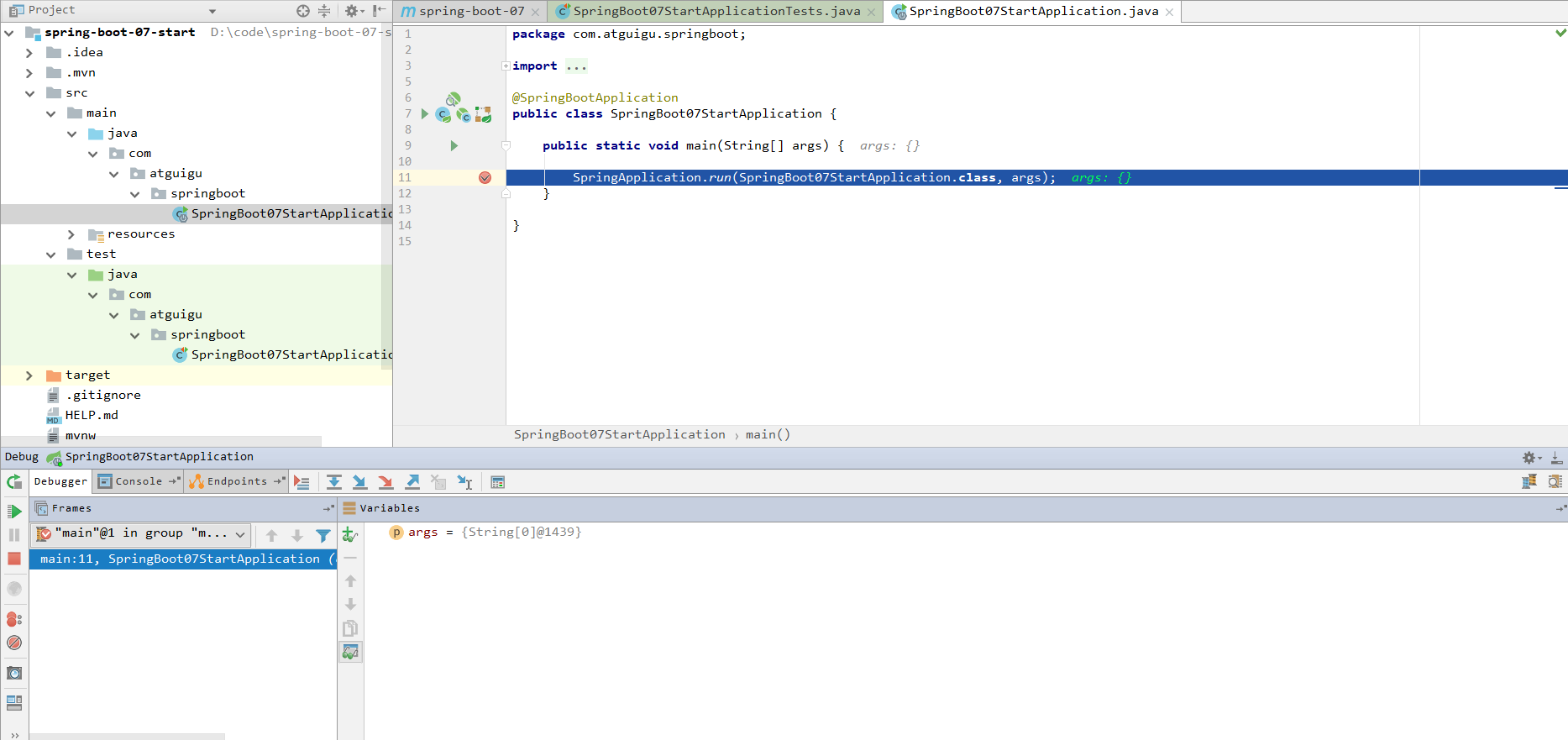Add new watch in Variables panel
Image resolution: width=1568 pixels, height=740 pixels.
click(350, 534)
